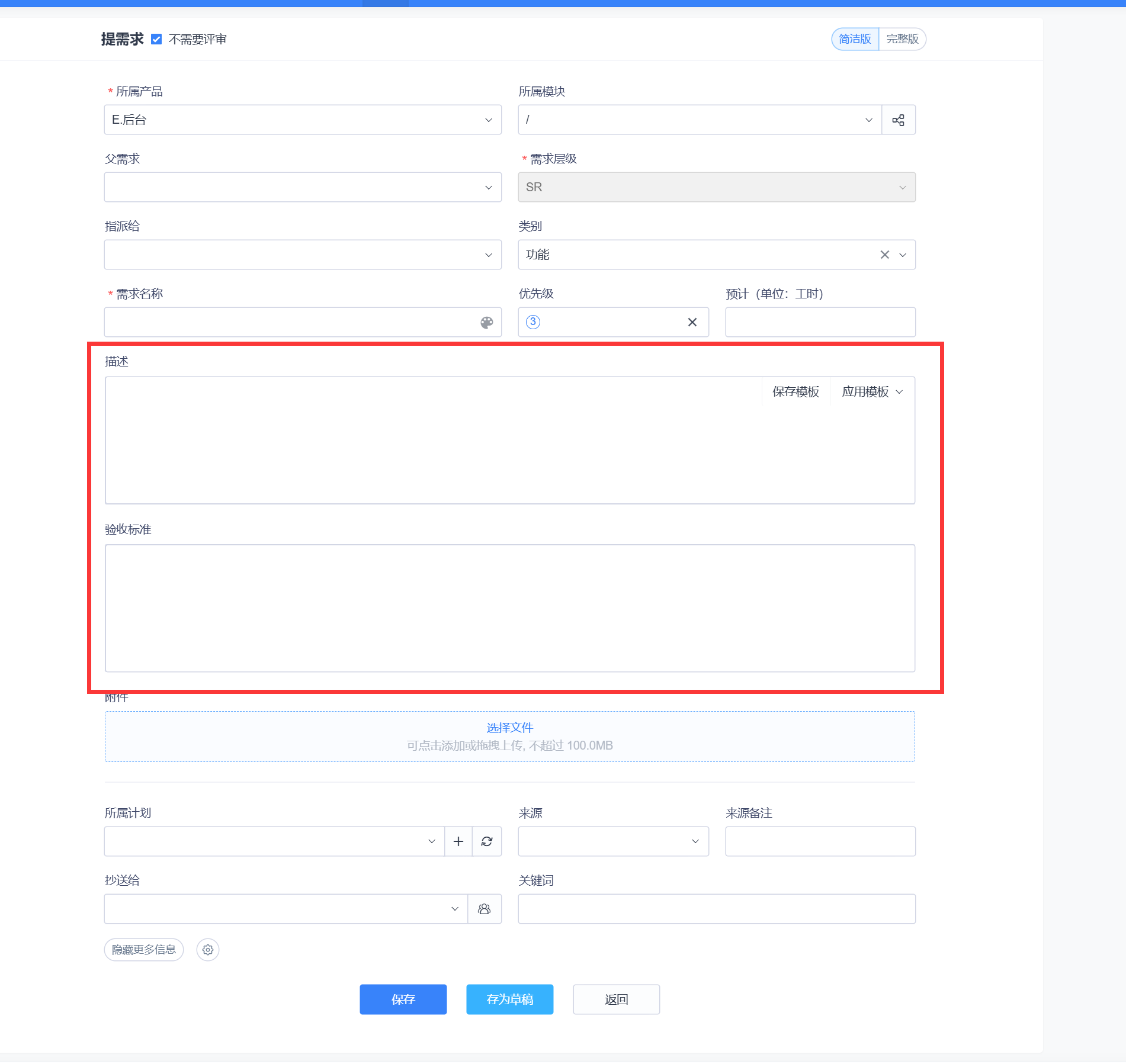Open the 所属计划 dropdown

pyautogui.click(x=274, y=841)
